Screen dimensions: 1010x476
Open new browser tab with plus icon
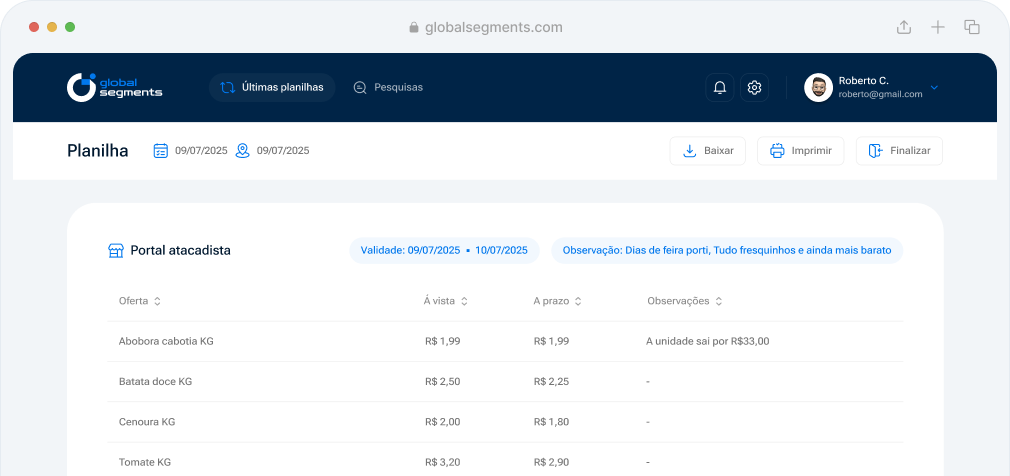tap(938, 27)
